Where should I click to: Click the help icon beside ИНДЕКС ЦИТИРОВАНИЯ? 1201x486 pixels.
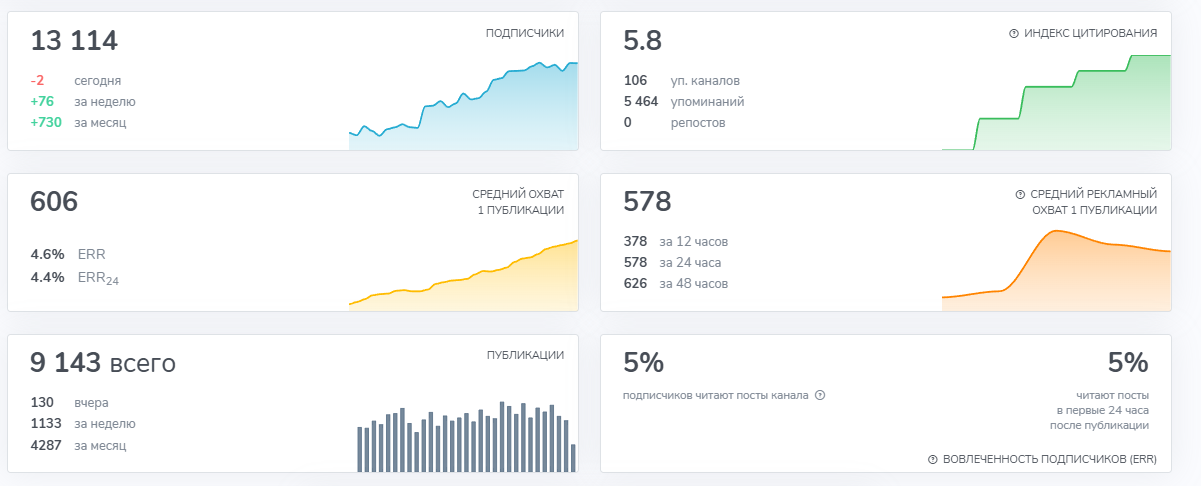[1014, 33]
